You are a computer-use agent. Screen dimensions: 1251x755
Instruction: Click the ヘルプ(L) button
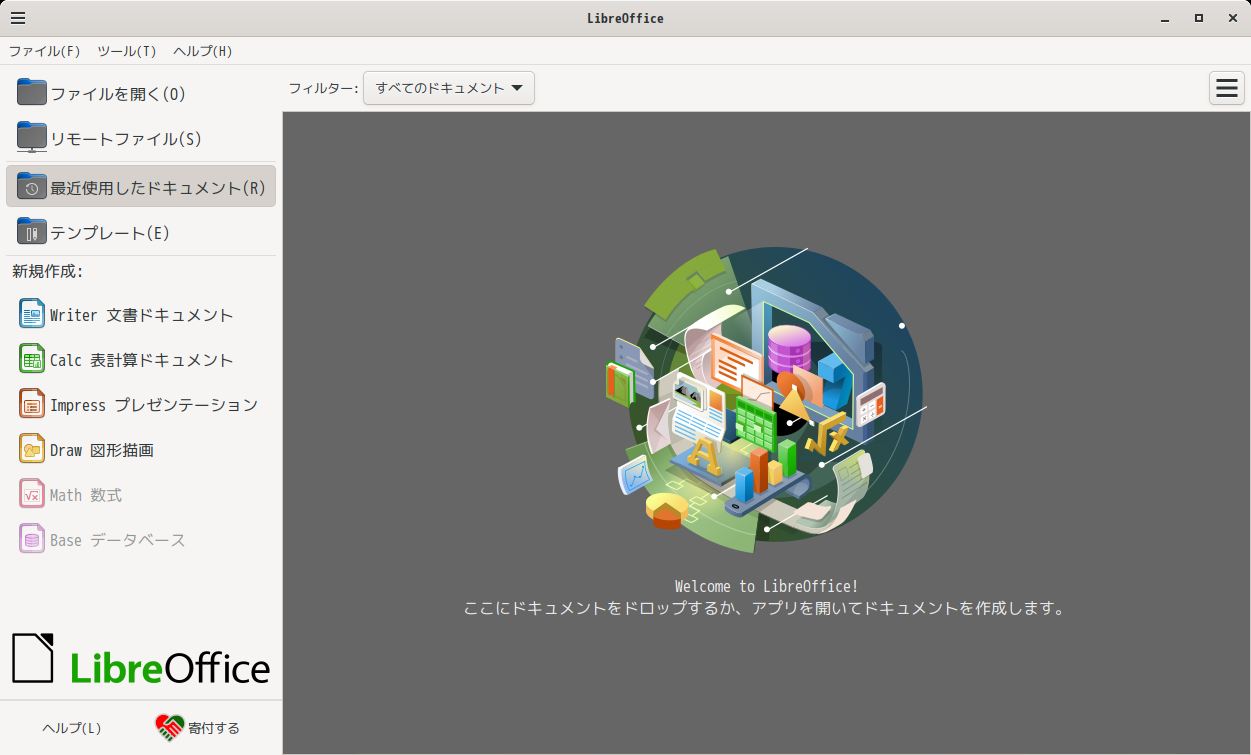72,728
